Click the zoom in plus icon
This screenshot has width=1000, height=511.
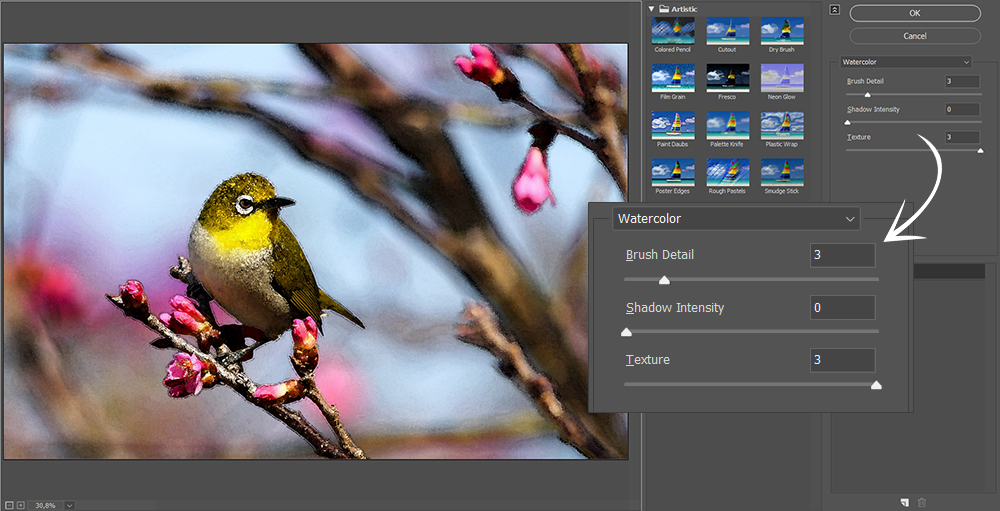[20, 505]
